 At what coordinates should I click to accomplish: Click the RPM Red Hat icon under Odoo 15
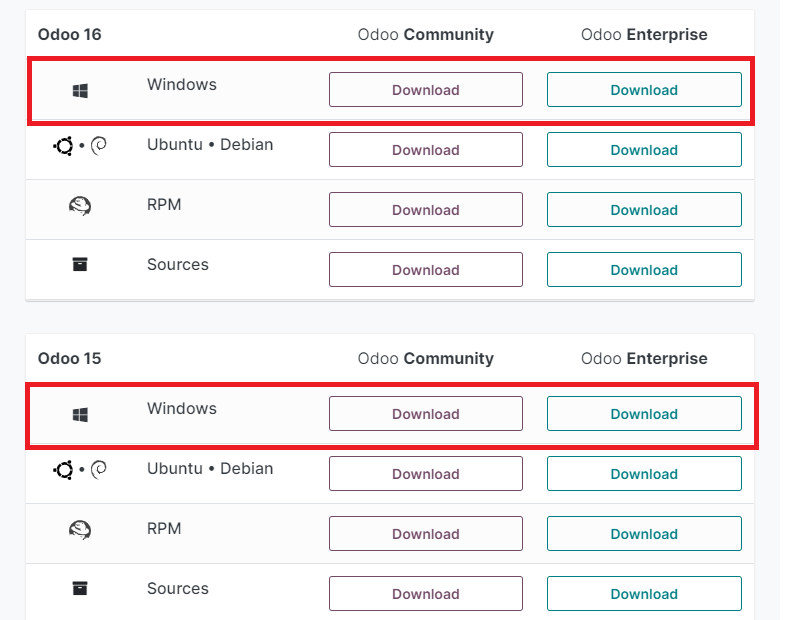coord(80,530)
